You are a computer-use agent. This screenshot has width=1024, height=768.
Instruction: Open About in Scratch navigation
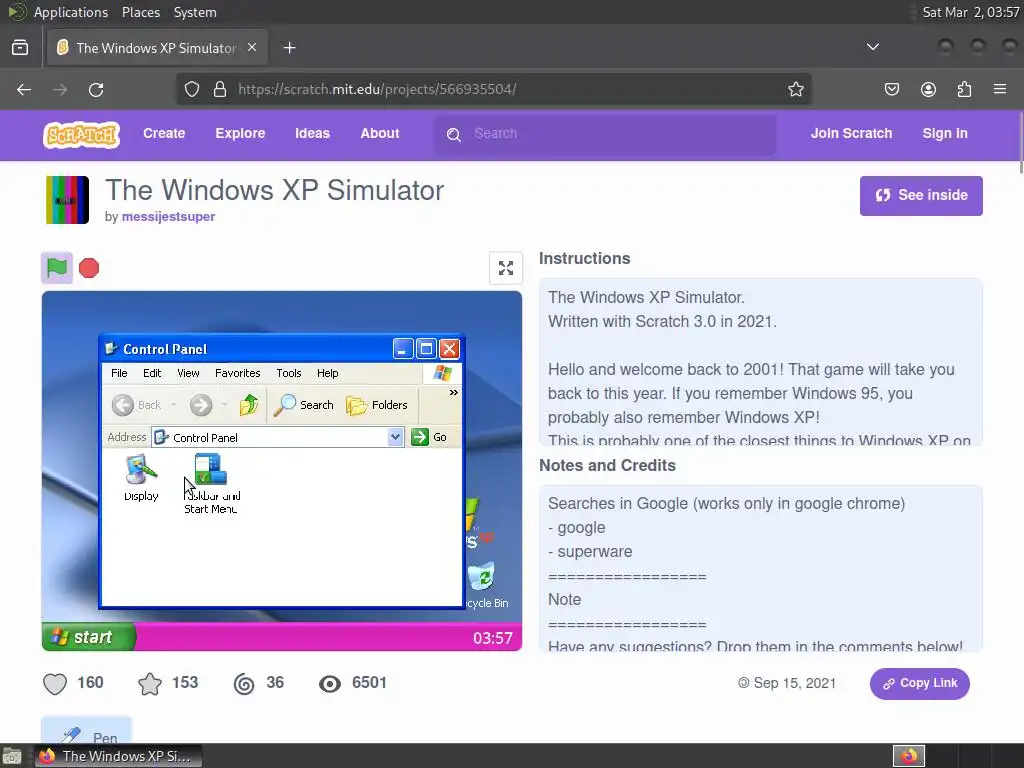point(379,133)
